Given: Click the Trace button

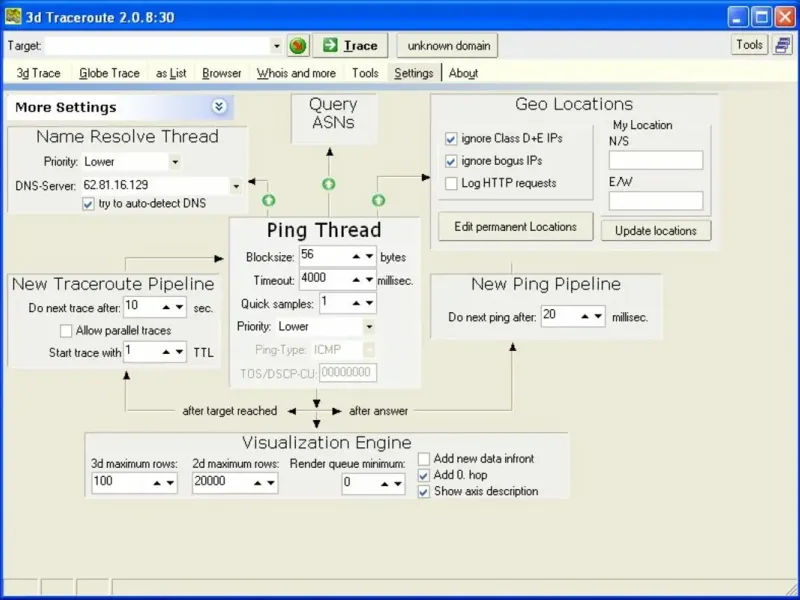Looking at the screenshot, I should (x=350, y=45).
